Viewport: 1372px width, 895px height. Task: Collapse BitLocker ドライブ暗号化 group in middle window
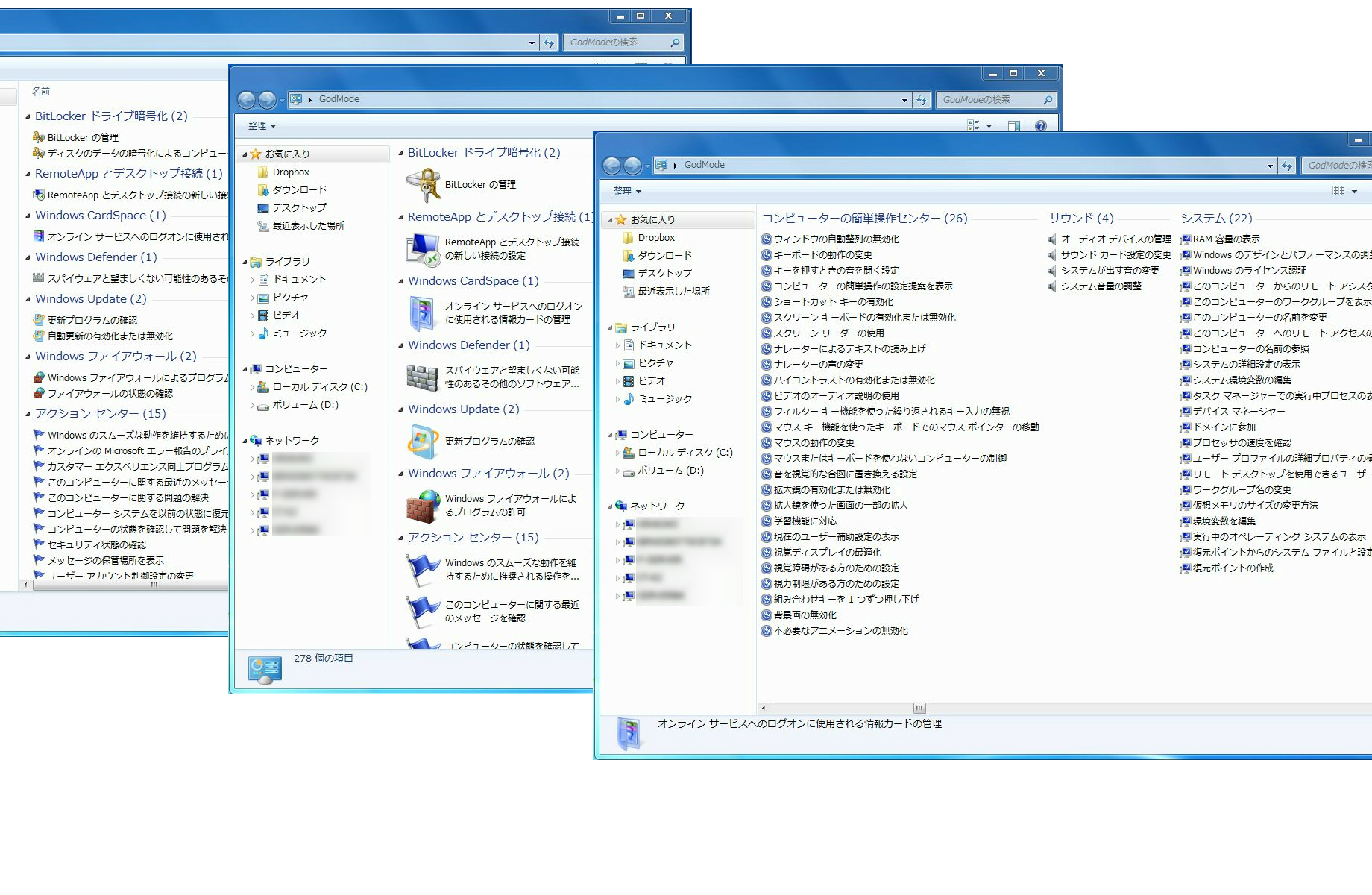[x=401, y=153]
